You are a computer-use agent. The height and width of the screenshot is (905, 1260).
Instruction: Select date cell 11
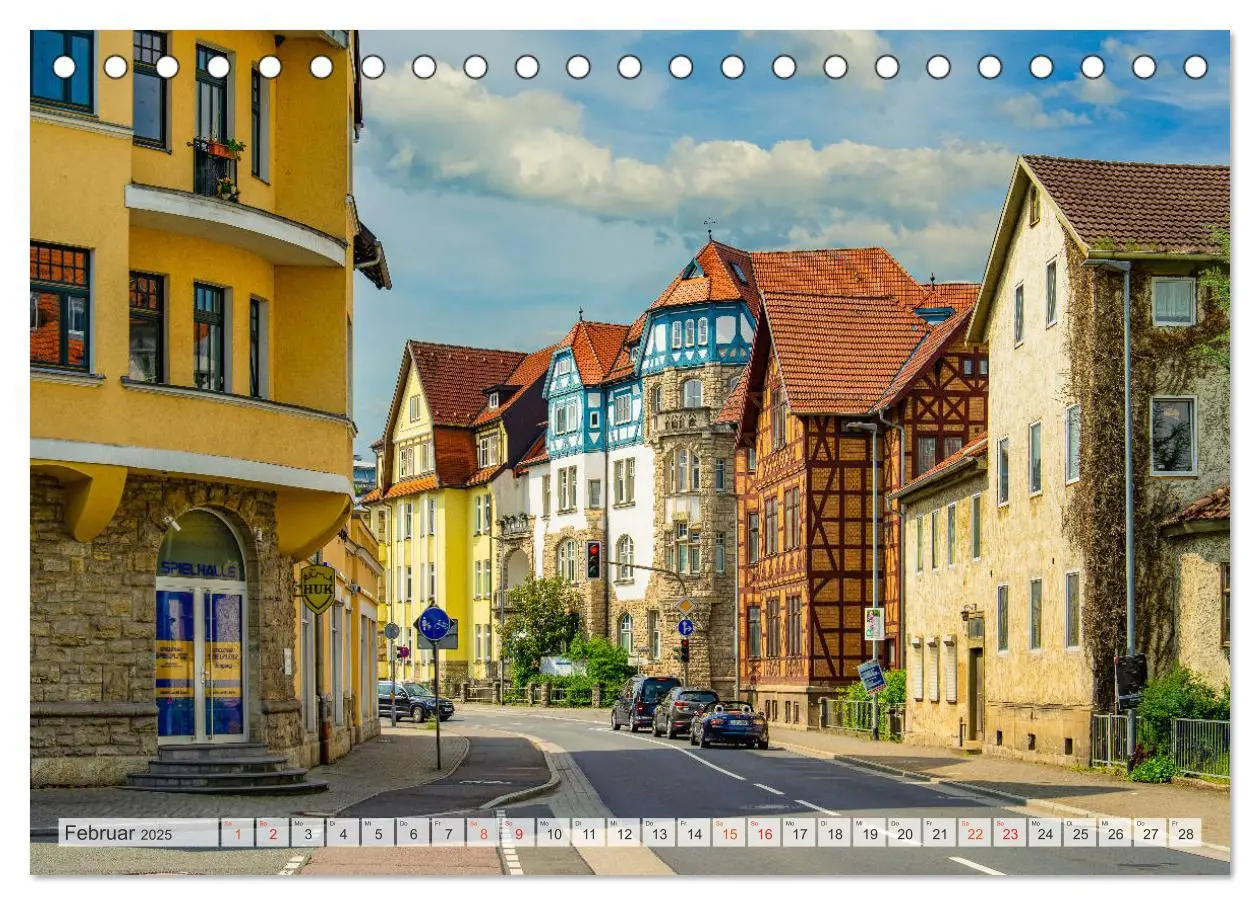click(x=588, y=832)
